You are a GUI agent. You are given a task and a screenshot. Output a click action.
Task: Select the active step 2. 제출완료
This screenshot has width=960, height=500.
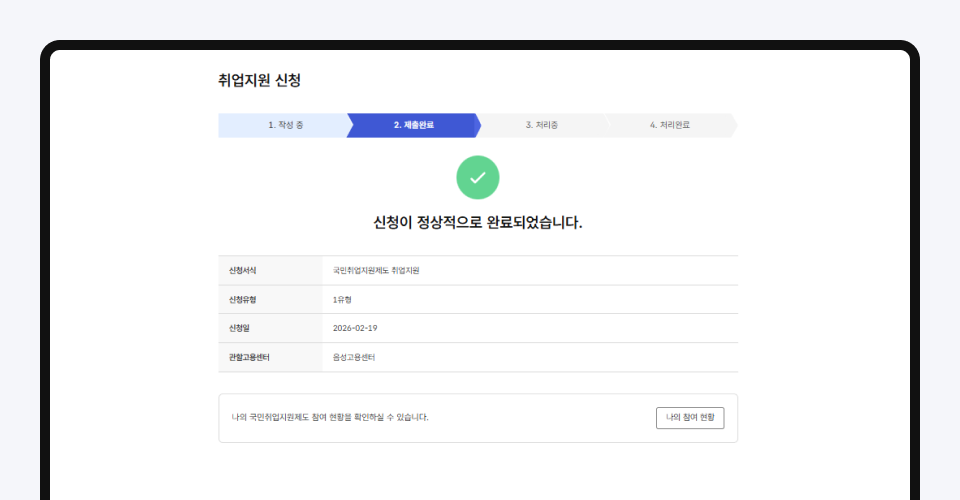click(413, 125)
